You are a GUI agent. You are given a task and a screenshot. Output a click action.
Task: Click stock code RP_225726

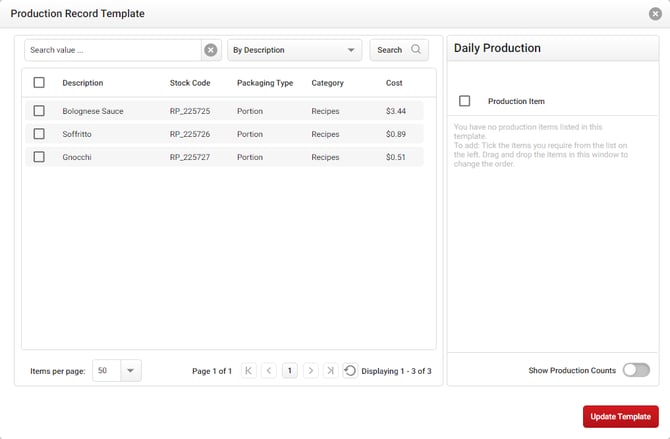pos(190,134)
